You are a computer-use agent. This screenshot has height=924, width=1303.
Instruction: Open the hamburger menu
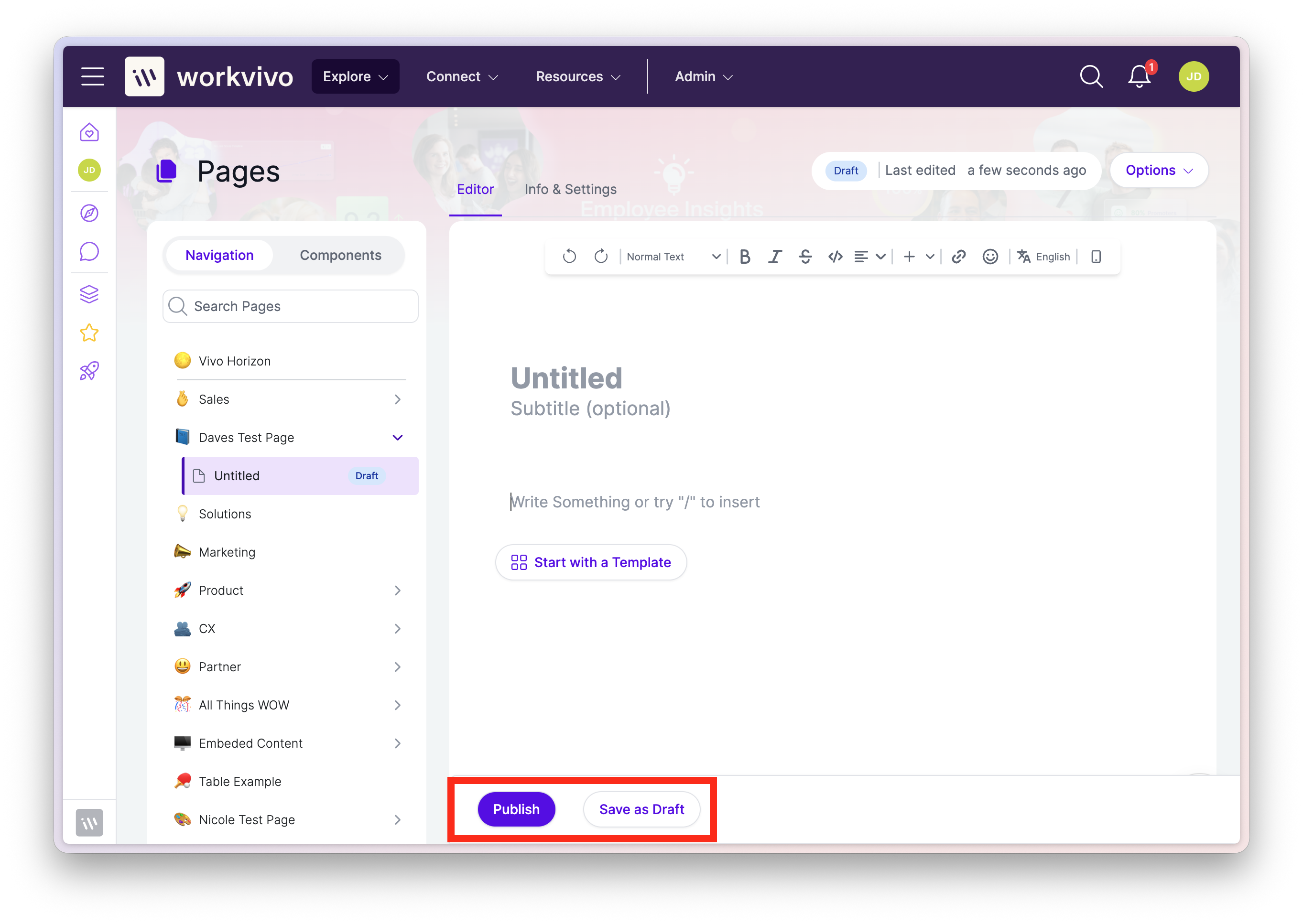(x=92, y=76)
